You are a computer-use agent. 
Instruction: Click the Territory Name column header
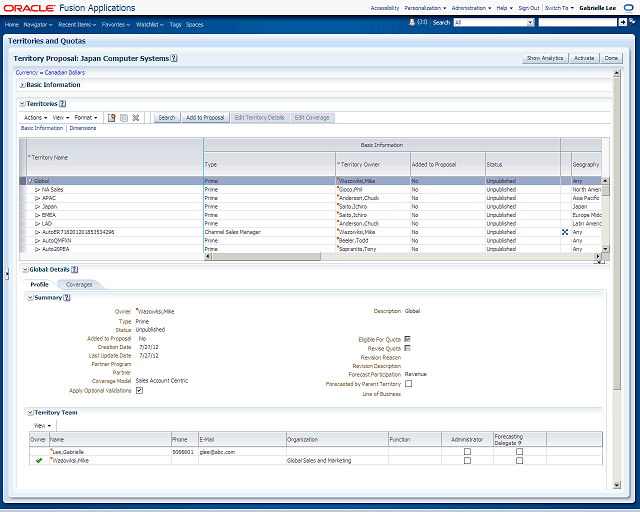pos(115,158)
